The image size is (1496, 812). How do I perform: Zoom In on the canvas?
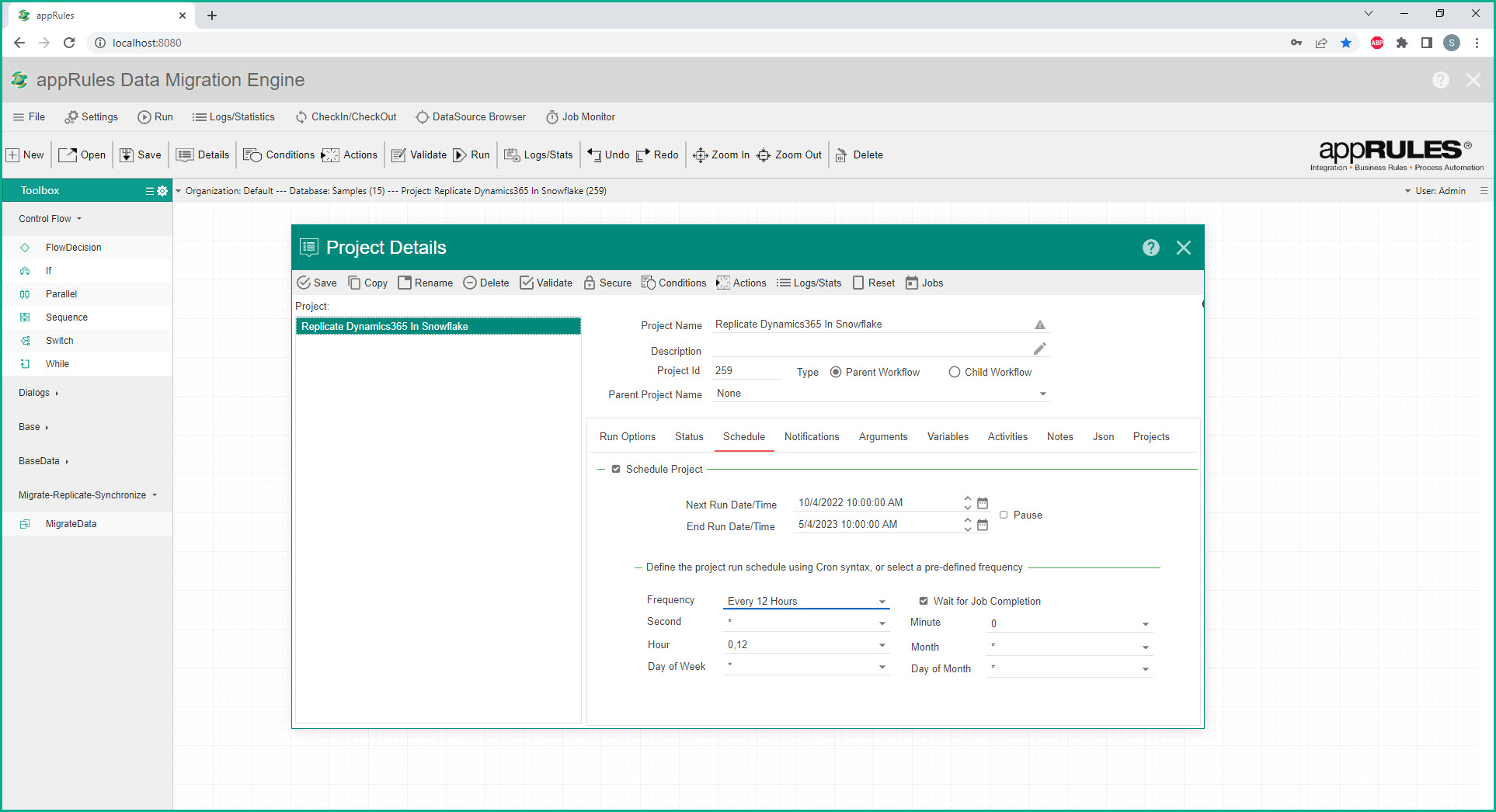(x=722, y=155)
